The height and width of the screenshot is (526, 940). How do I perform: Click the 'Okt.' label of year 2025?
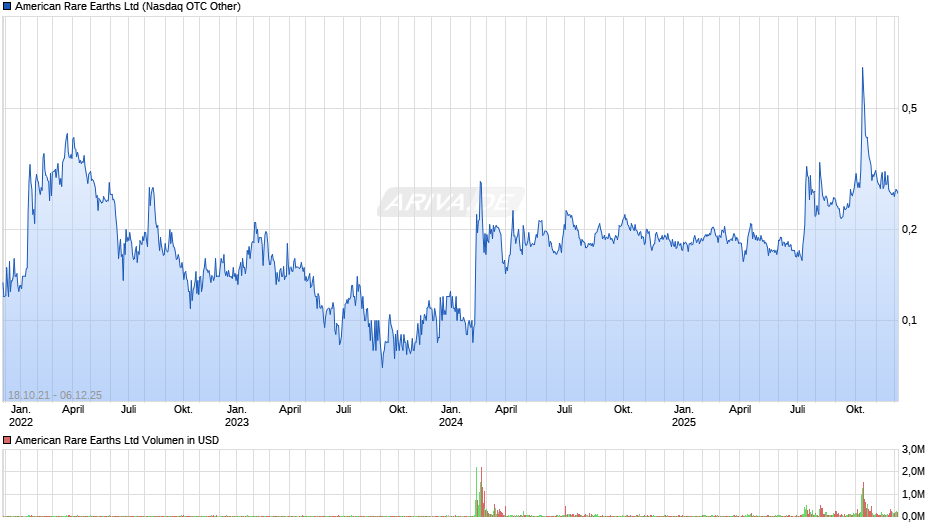(x=855, y=410)
